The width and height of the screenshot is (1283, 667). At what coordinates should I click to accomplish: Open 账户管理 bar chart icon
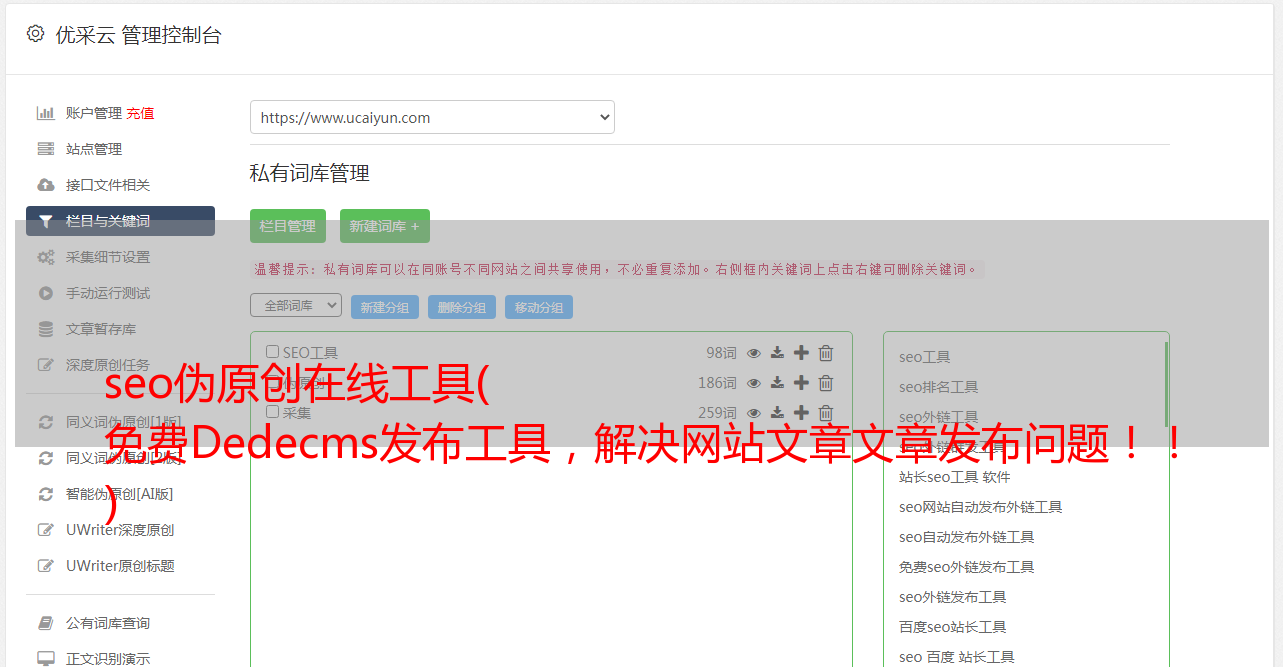click(x=45, y=113)
